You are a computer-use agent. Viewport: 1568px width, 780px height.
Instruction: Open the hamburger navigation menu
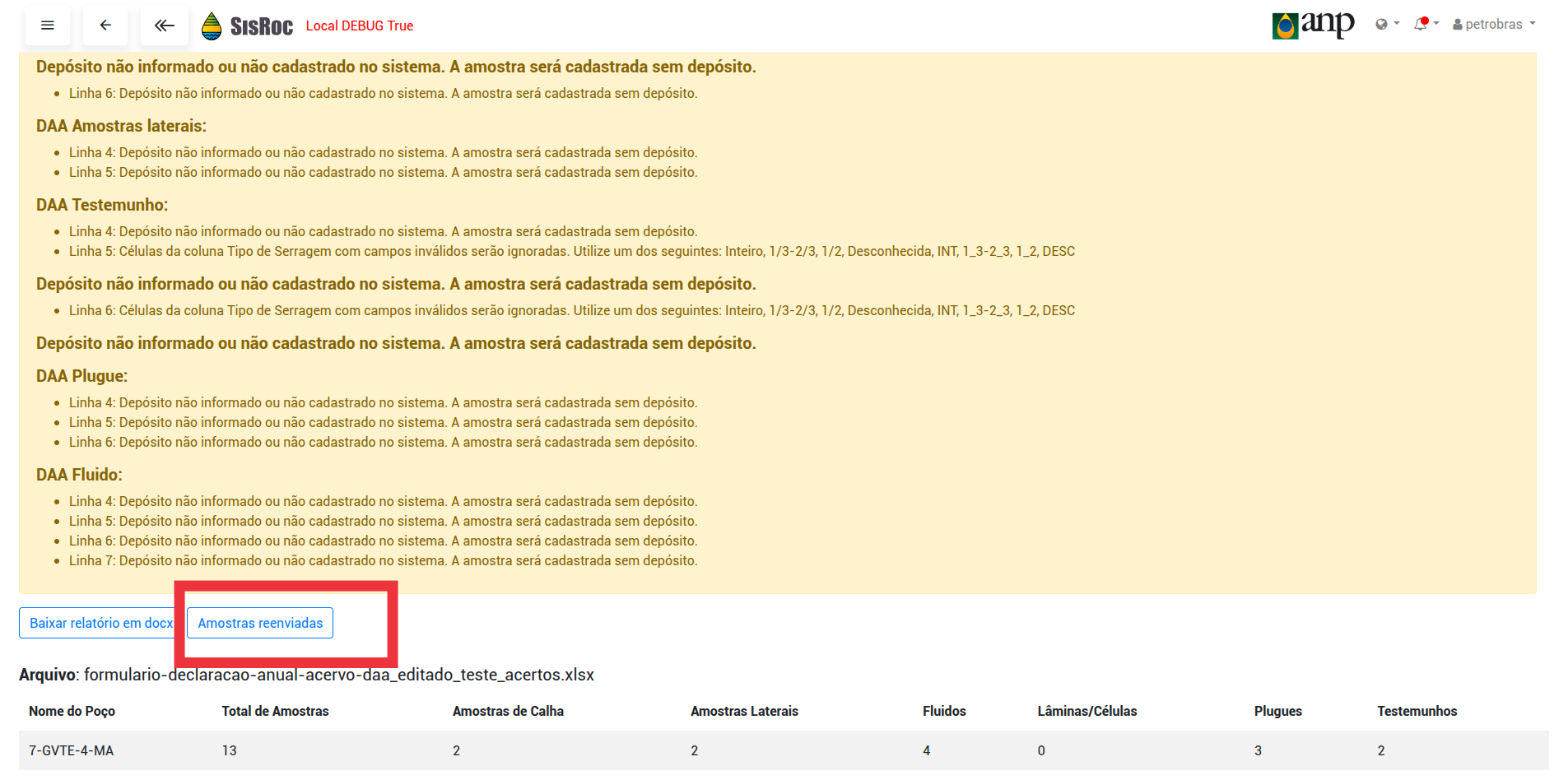pos(47,26)
